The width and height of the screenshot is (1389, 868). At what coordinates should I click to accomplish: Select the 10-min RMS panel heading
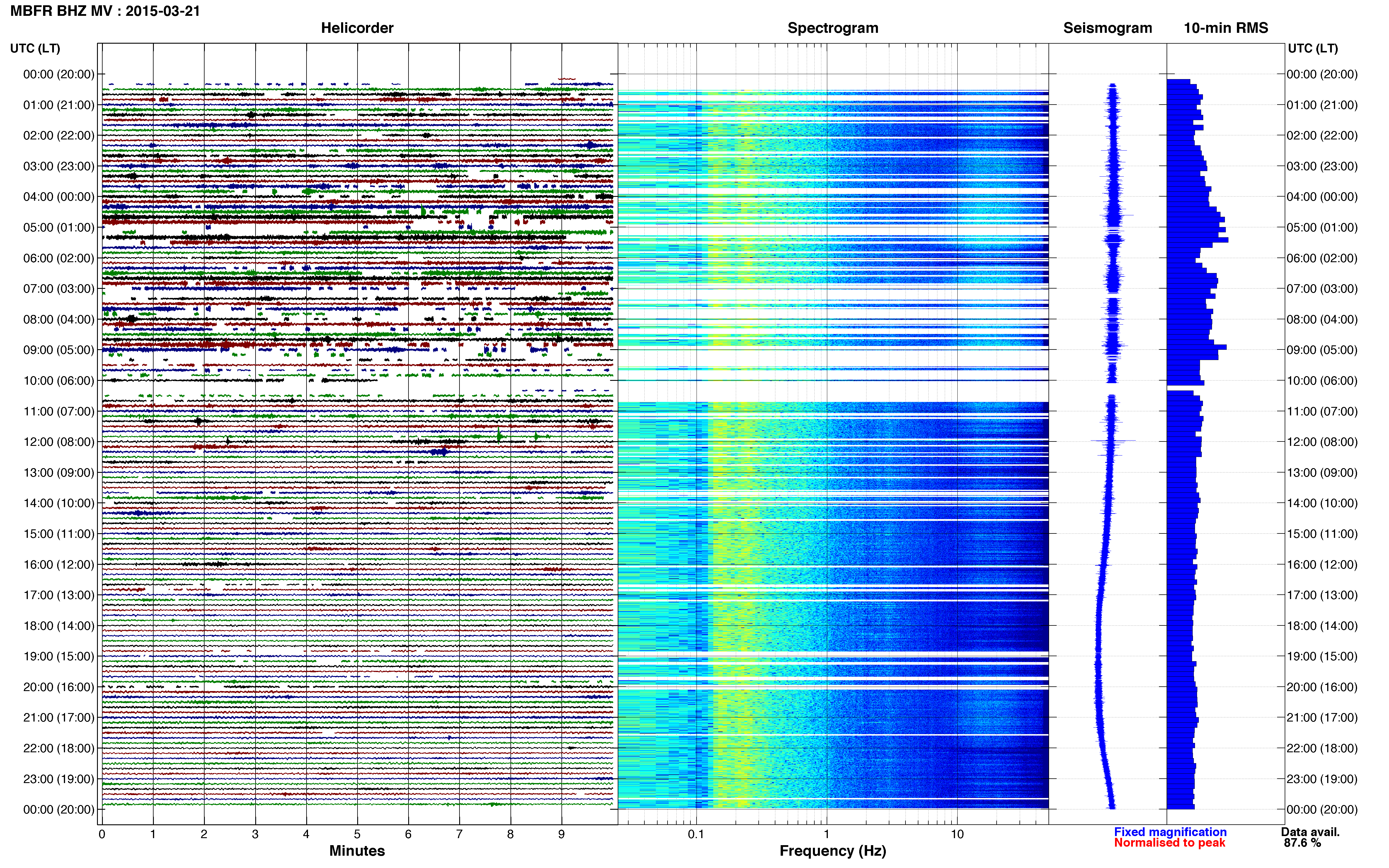1226,28
